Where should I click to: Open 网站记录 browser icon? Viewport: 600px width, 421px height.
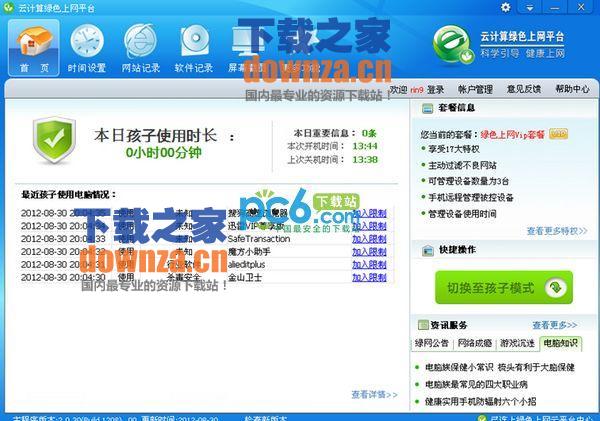tap(140, 47)
